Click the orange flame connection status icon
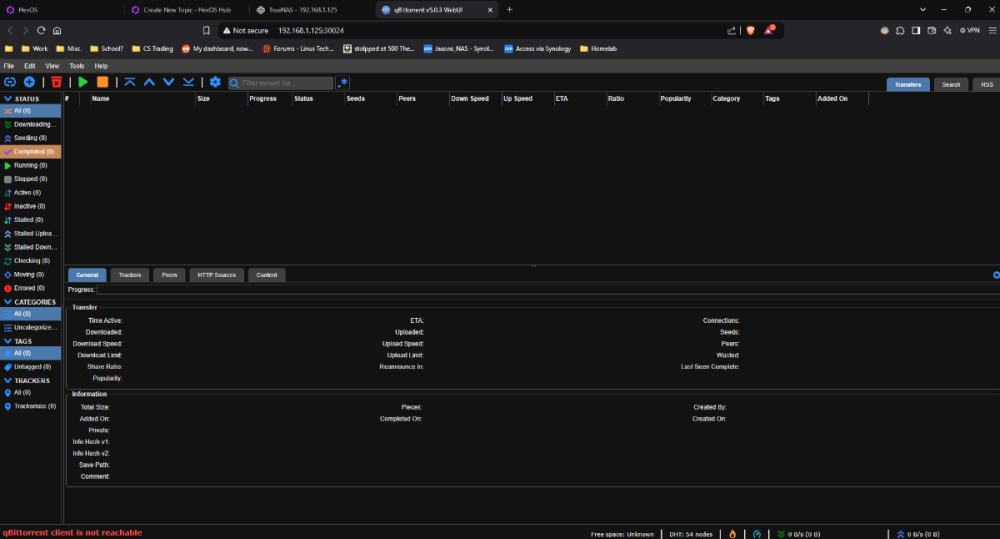 tap(732, 533)
